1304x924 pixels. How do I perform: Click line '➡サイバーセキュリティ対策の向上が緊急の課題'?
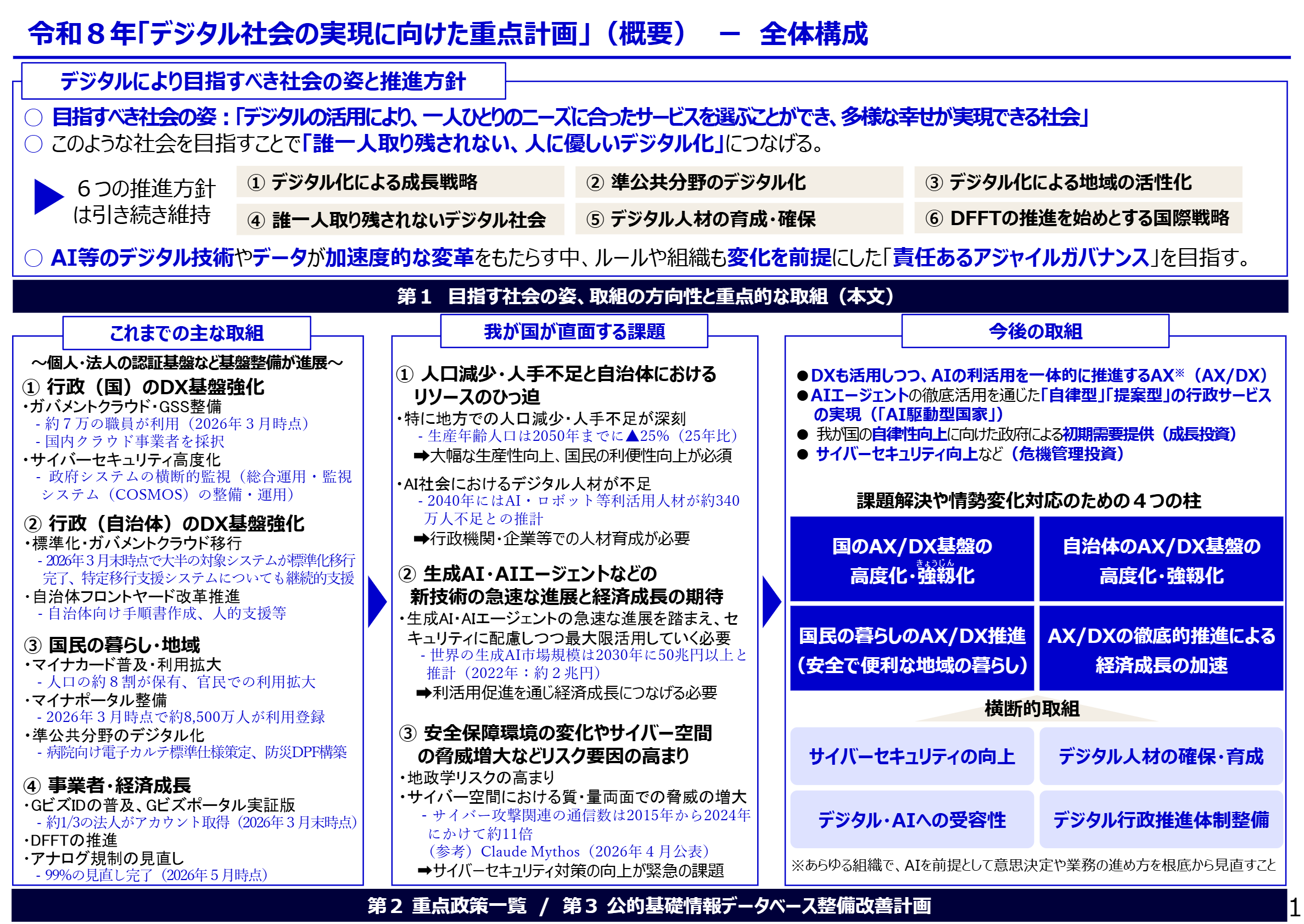click(570, 871)
